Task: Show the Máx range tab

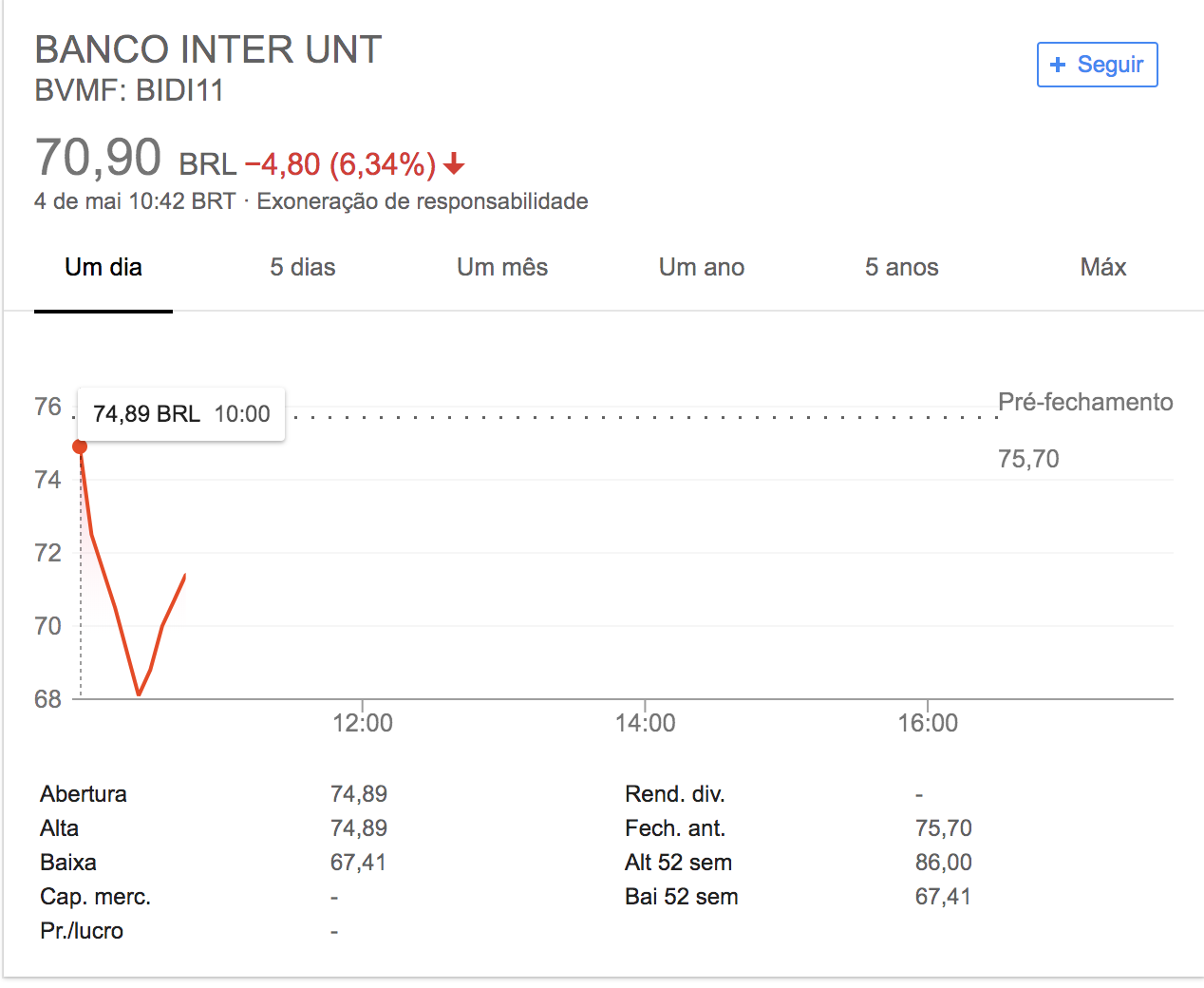Action: [1103, 267]
